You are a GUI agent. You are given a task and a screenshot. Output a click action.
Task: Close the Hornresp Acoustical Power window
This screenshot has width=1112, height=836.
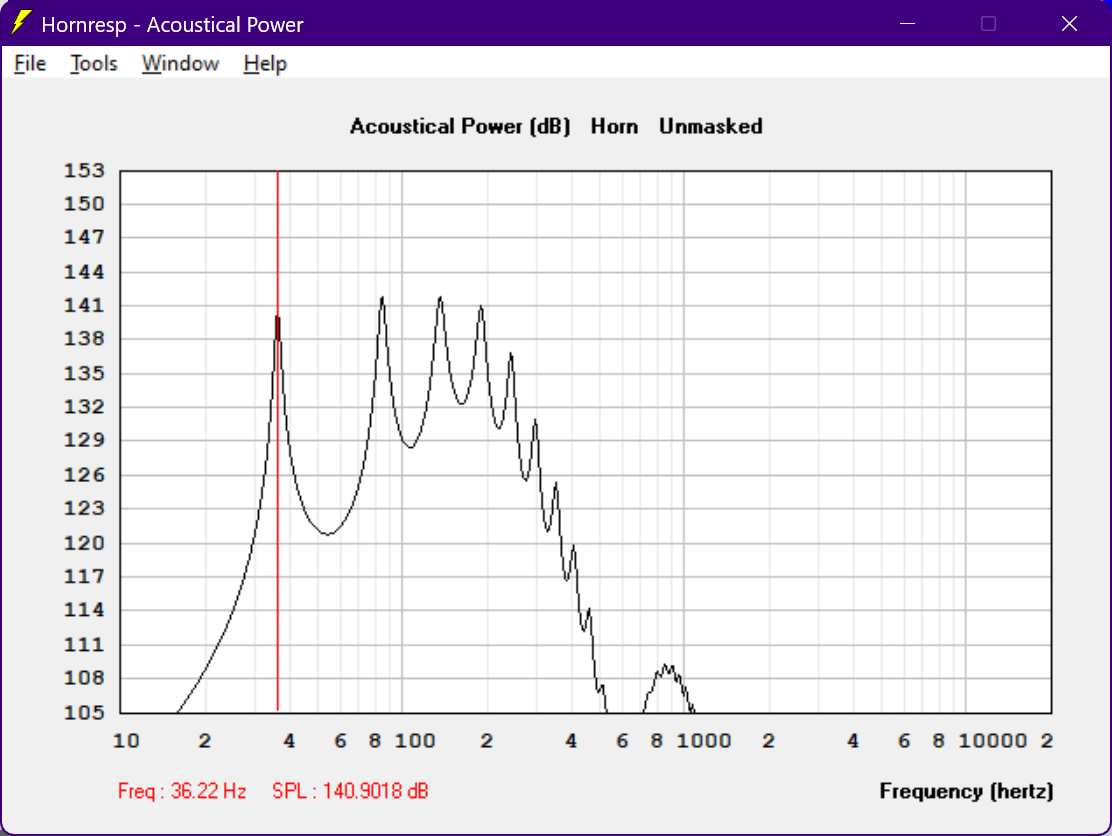tap(1069, 23)
